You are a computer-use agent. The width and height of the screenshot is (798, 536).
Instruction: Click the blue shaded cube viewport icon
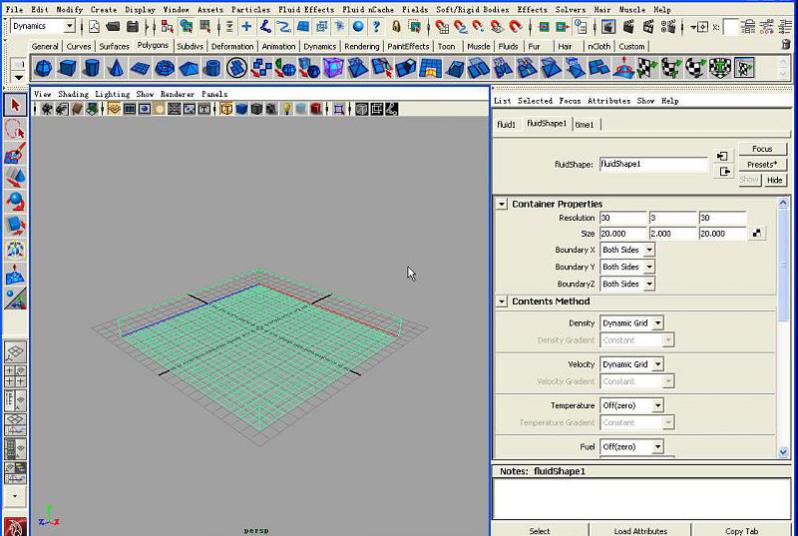(x=241, y=108)
